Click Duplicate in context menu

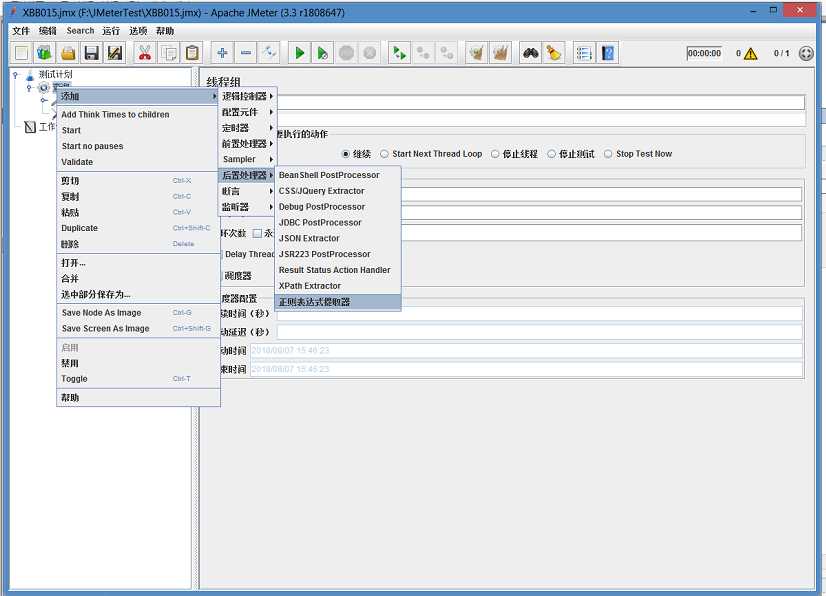[x=138, y=228]
